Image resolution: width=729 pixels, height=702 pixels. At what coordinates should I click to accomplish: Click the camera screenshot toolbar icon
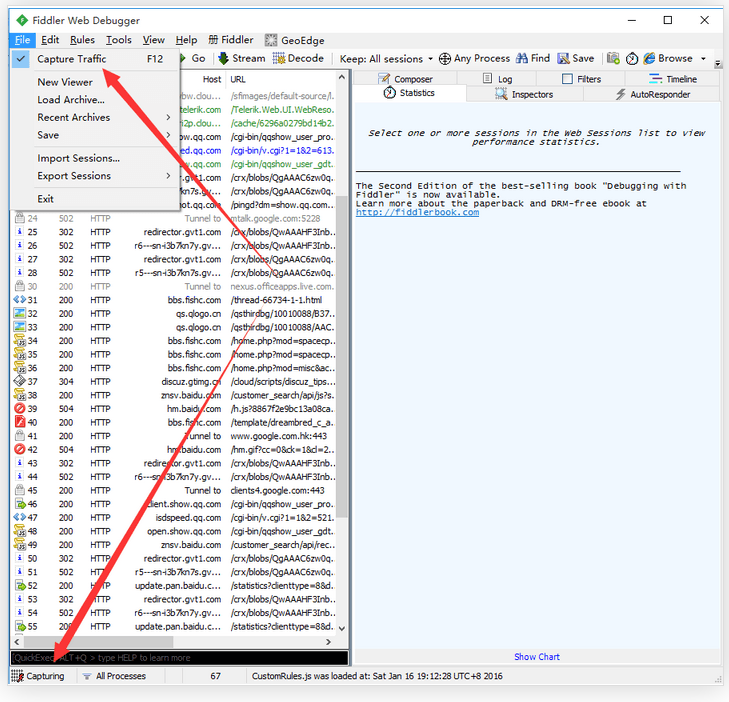[x=613, y=59]
